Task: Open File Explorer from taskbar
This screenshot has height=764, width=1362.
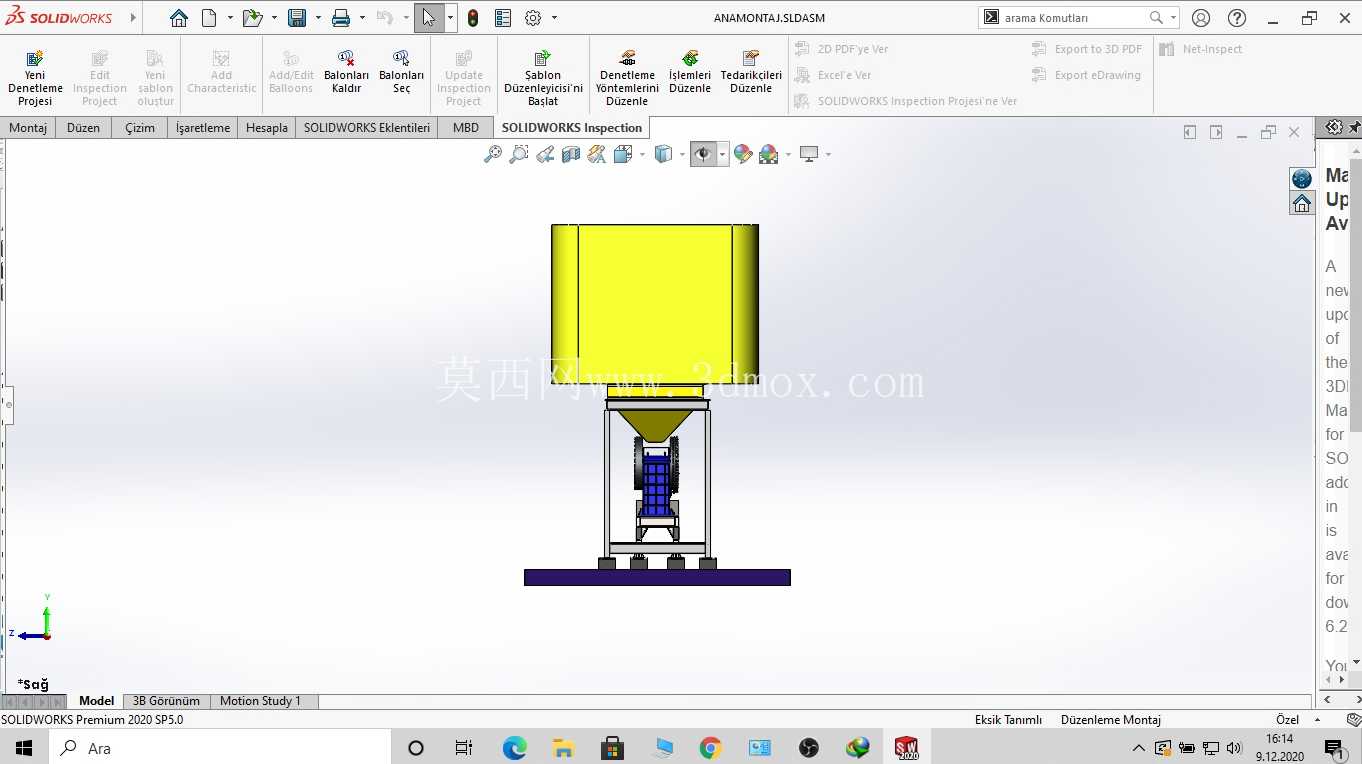Action: click(x=563, y=748)
